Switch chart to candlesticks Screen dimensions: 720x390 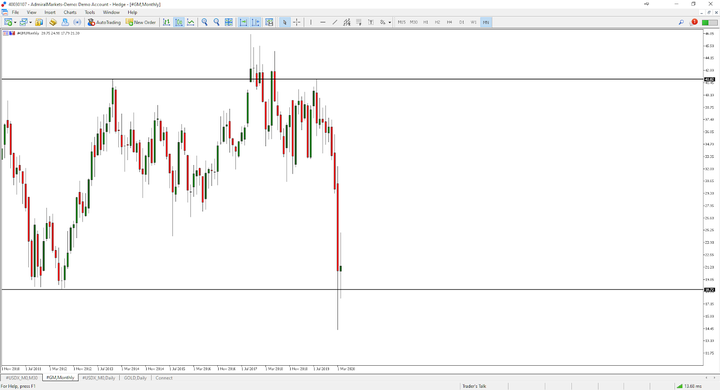pyautogui.click(x=179, y=22)
